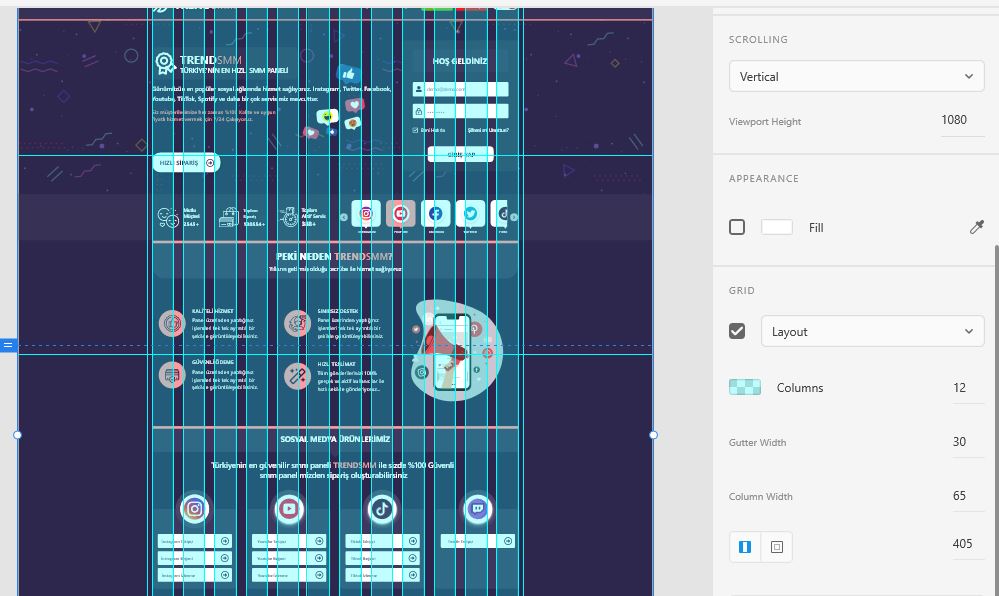The height and width of the screenshot is (596, 999).
Task: Select the different margins per side icon
Action: point(777,547)
